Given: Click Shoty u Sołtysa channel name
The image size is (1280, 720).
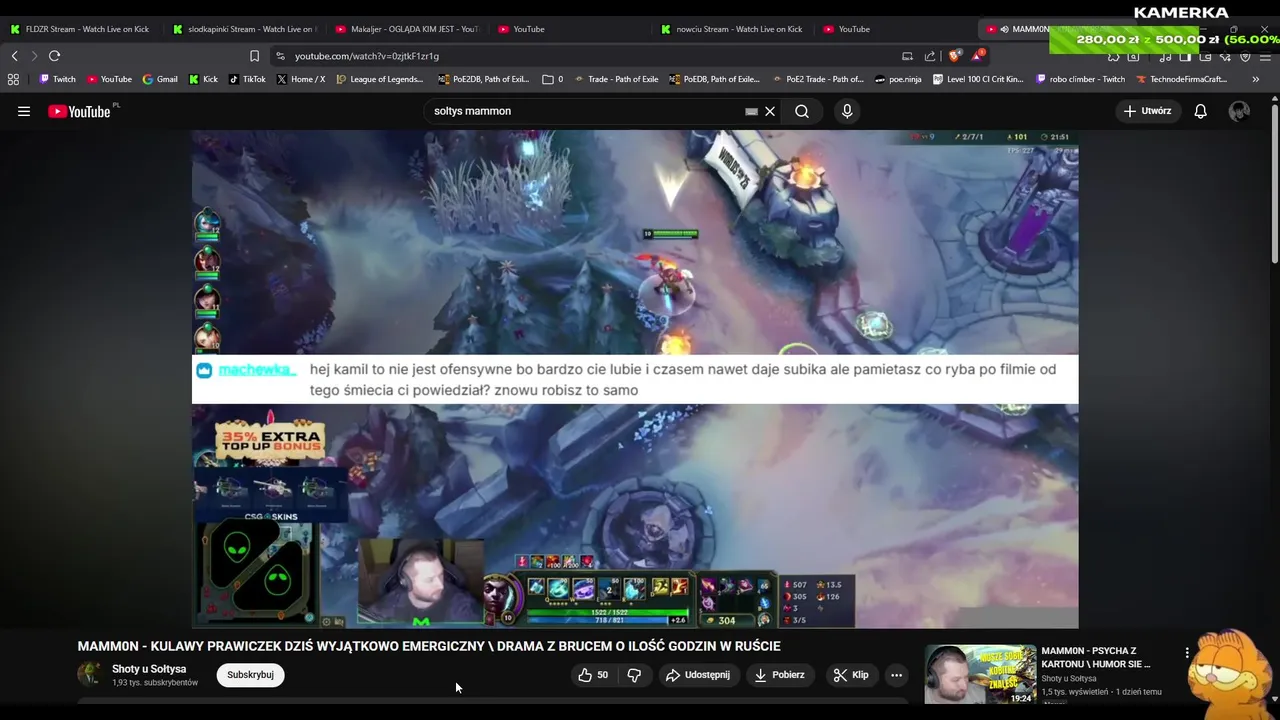Looking at the screenshot, I should [149, 669].
